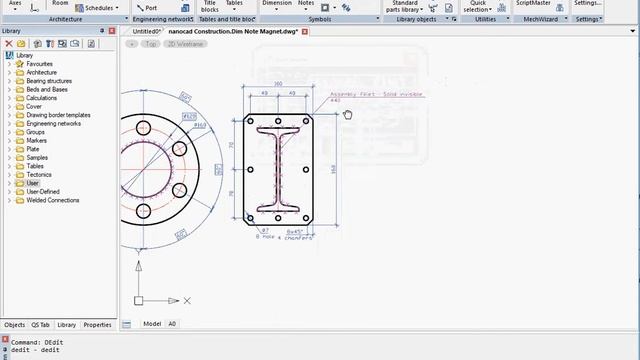
Task: Click the Room button in Architecture panel
Action: point(60,3)
